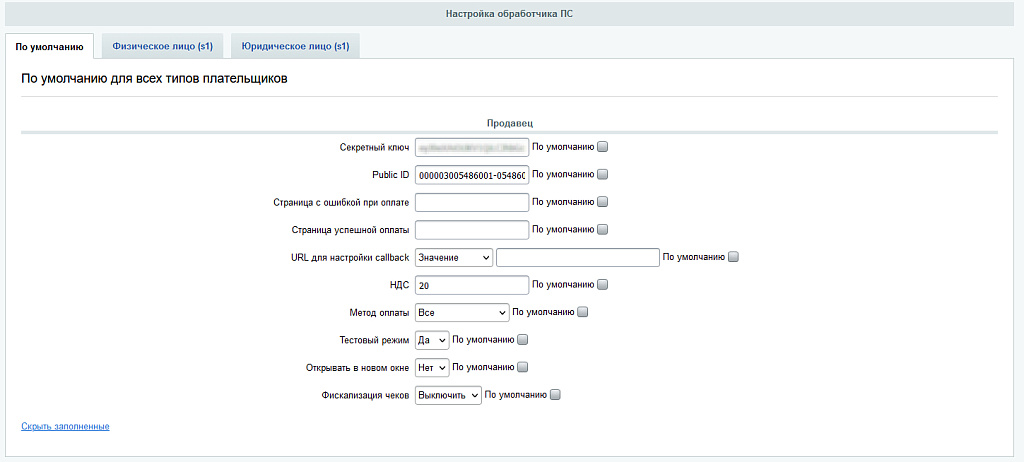Open the Значение callback type dropdown
The width and height of the screenshot is (1024, 462).
pos(454,258)
